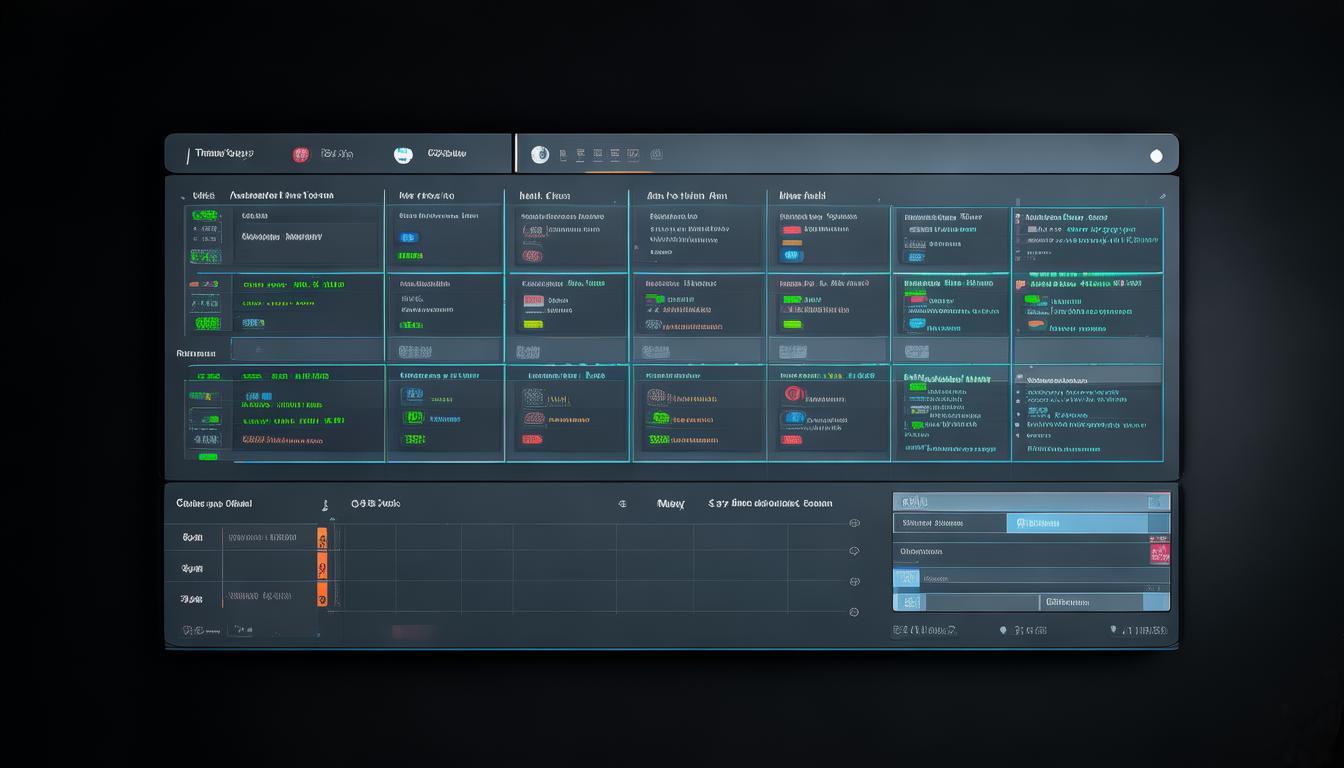Click the pink square icon in the list panel
This screenshot has height=768, width=1344.
[1159, 553]
